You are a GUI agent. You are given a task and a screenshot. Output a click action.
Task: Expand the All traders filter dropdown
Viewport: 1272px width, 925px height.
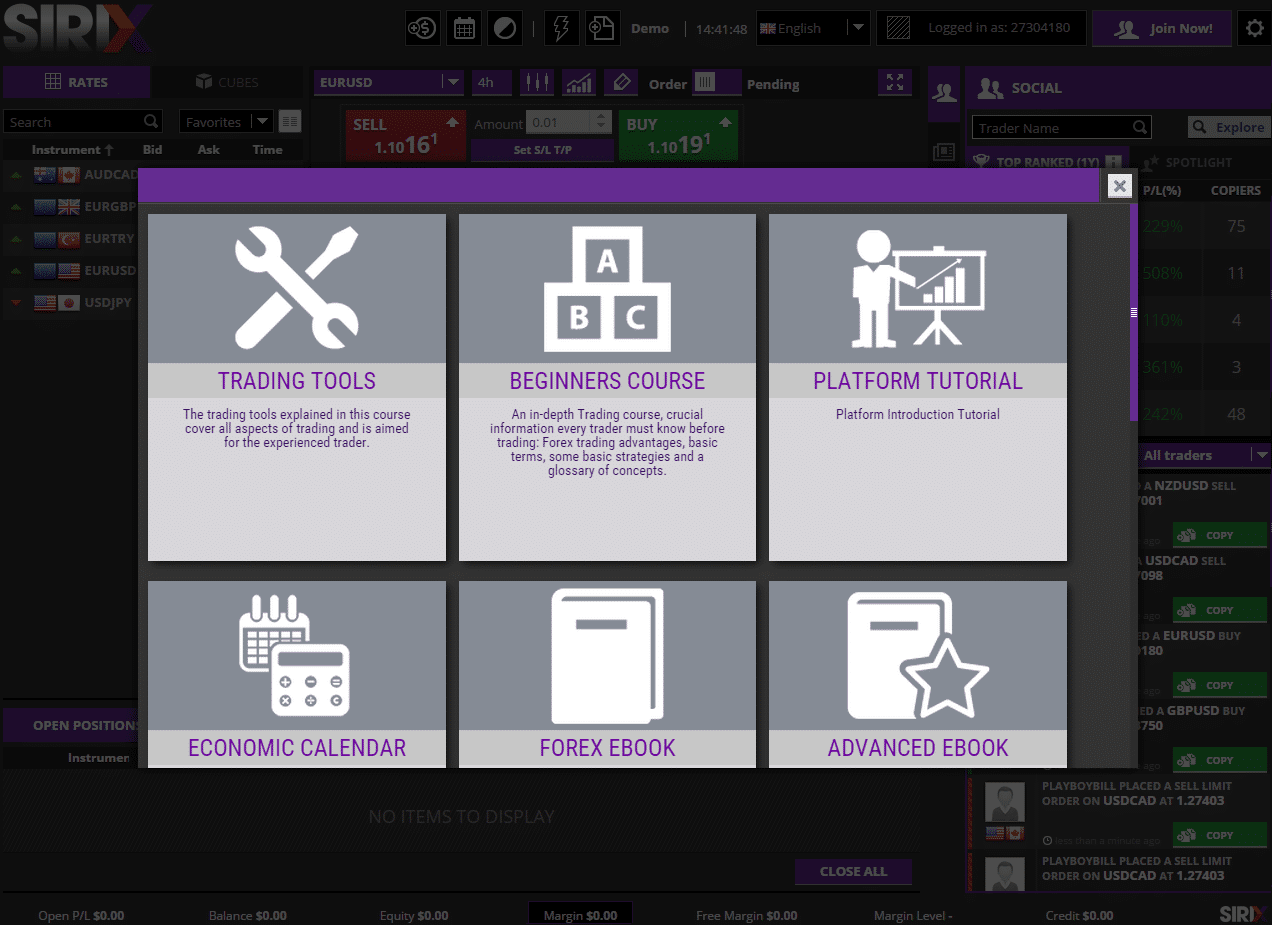coord(1259,455)
